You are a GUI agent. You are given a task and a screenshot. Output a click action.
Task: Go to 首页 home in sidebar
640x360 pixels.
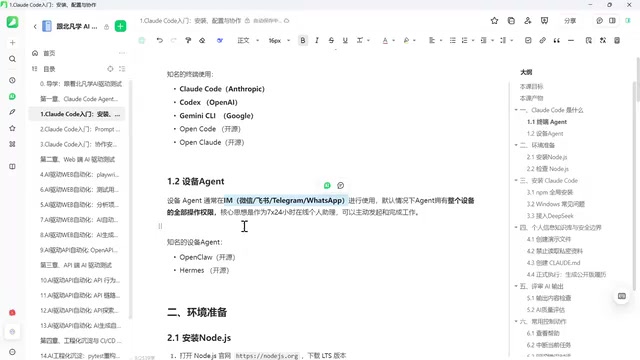click(49, 53)
